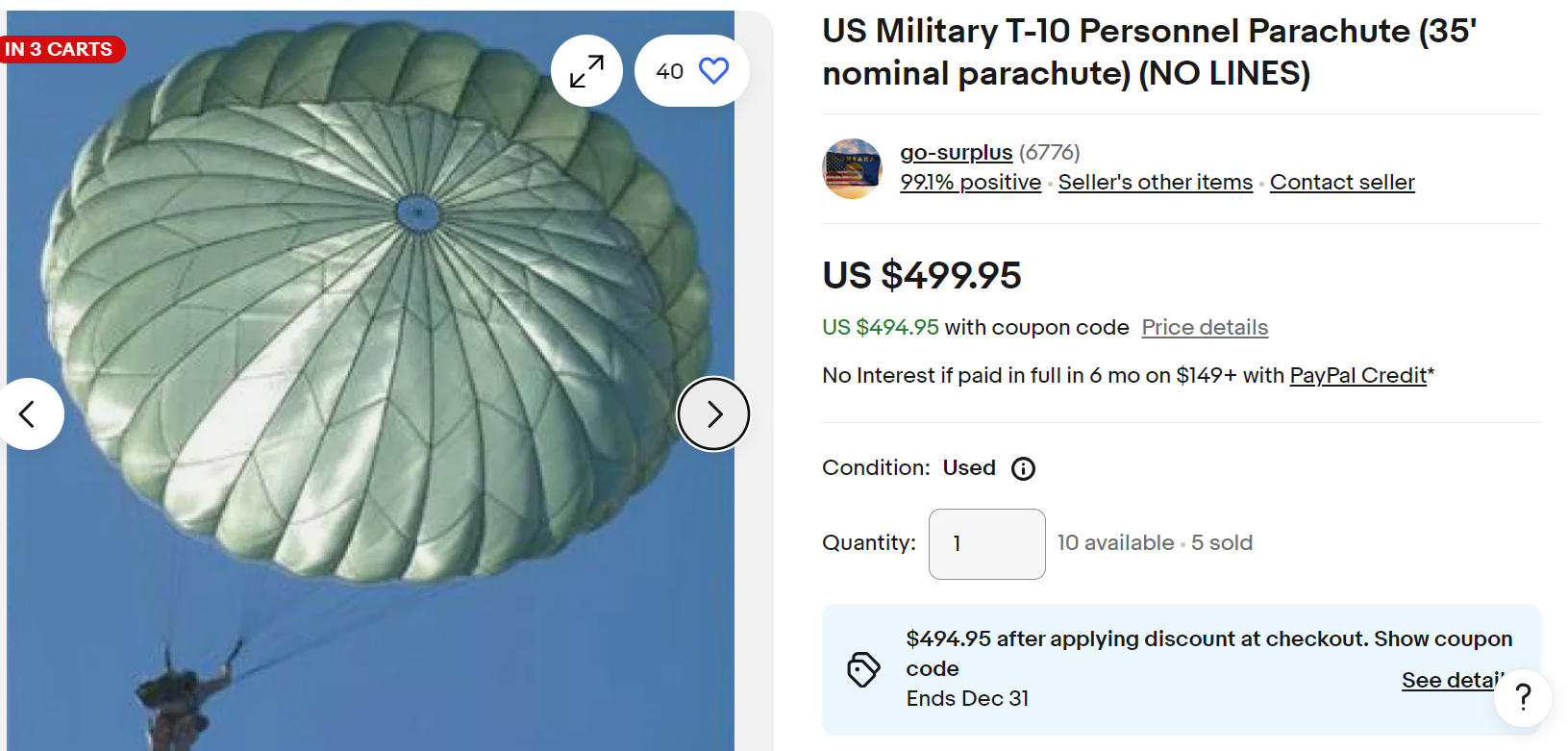Open the full-screen image expand icon
Image resolution: width=1568 pixels, height=751 pixels.
pyautogui.click(x=586, y=71)
